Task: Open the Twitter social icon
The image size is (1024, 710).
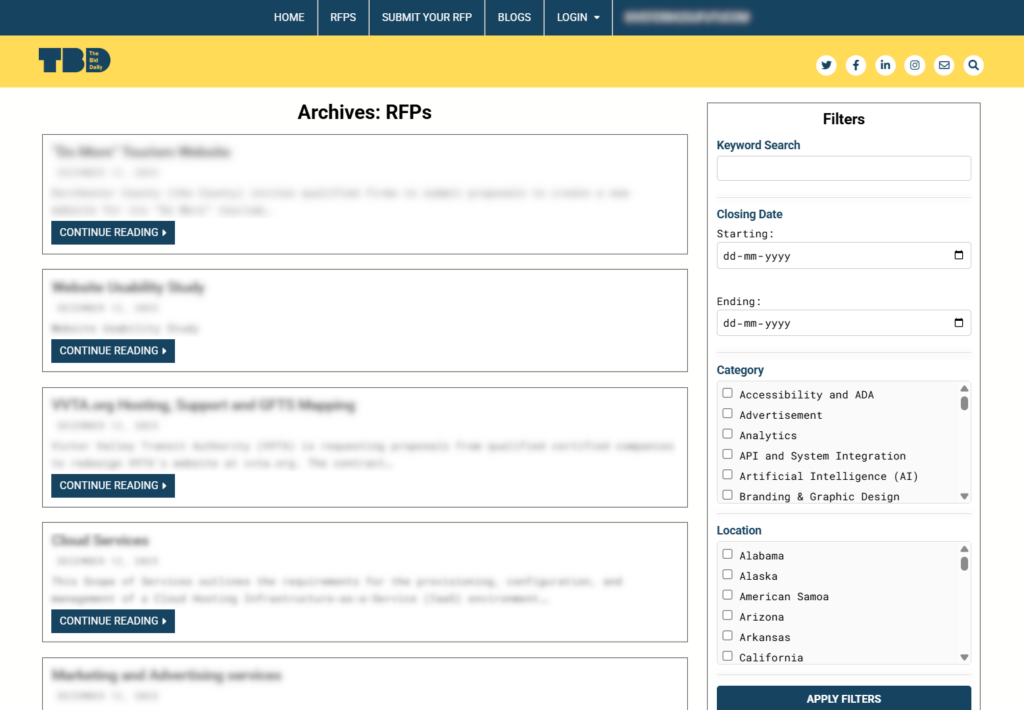Action: tap(826, 65)
